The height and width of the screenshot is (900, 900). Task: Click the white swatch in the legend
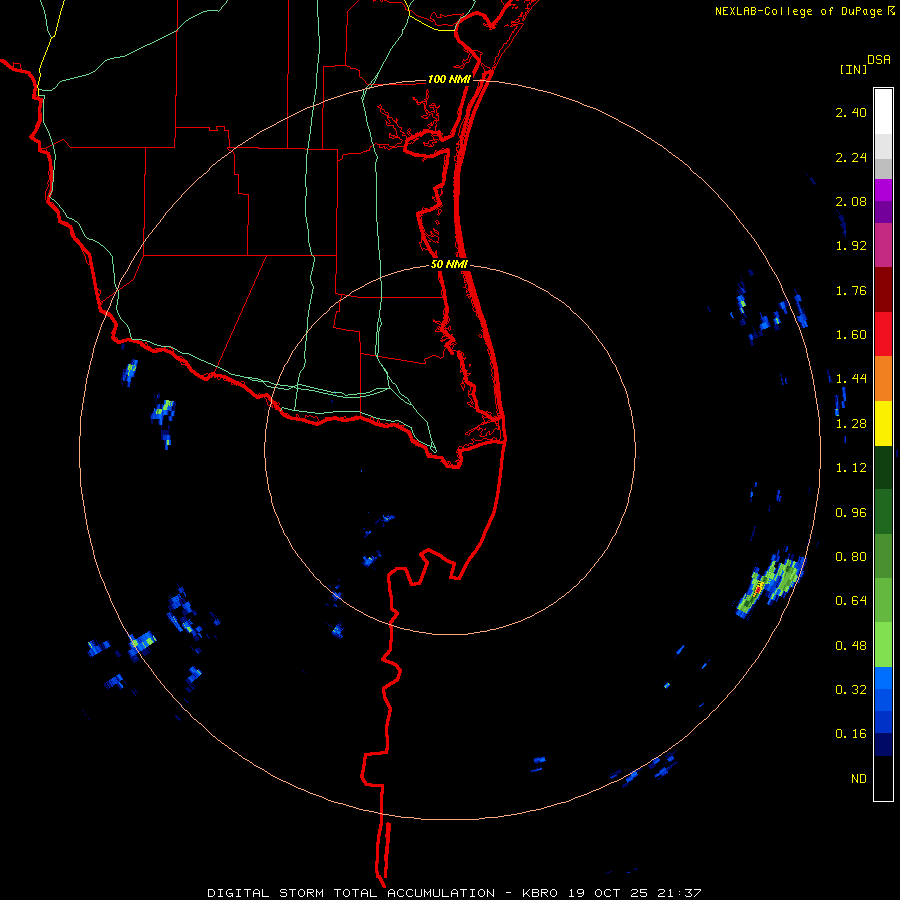click(883, 112)
